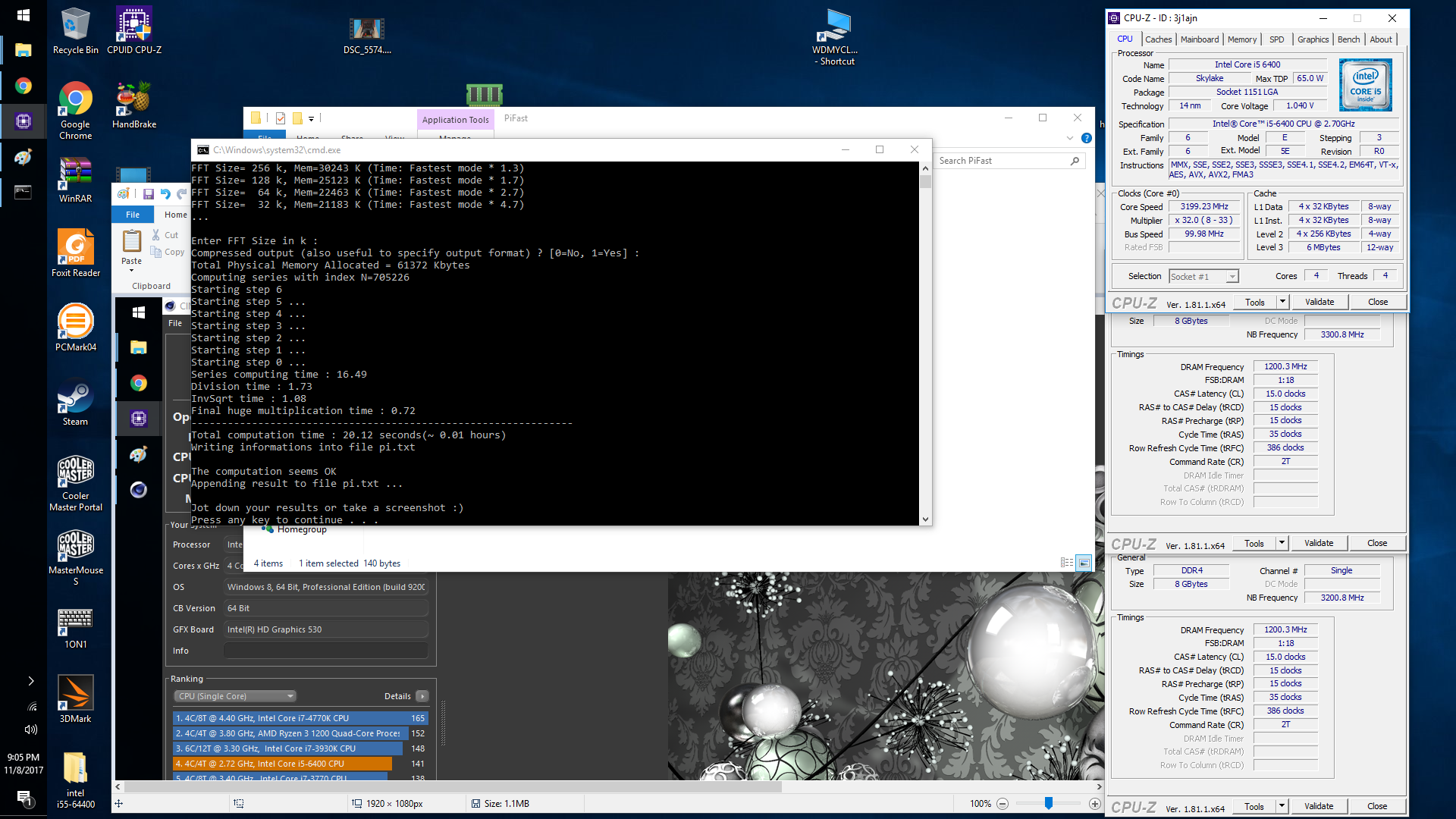
Task: Open Tools dropdown arrow in middle CPU-Z window
Action: pos(1282,543)
